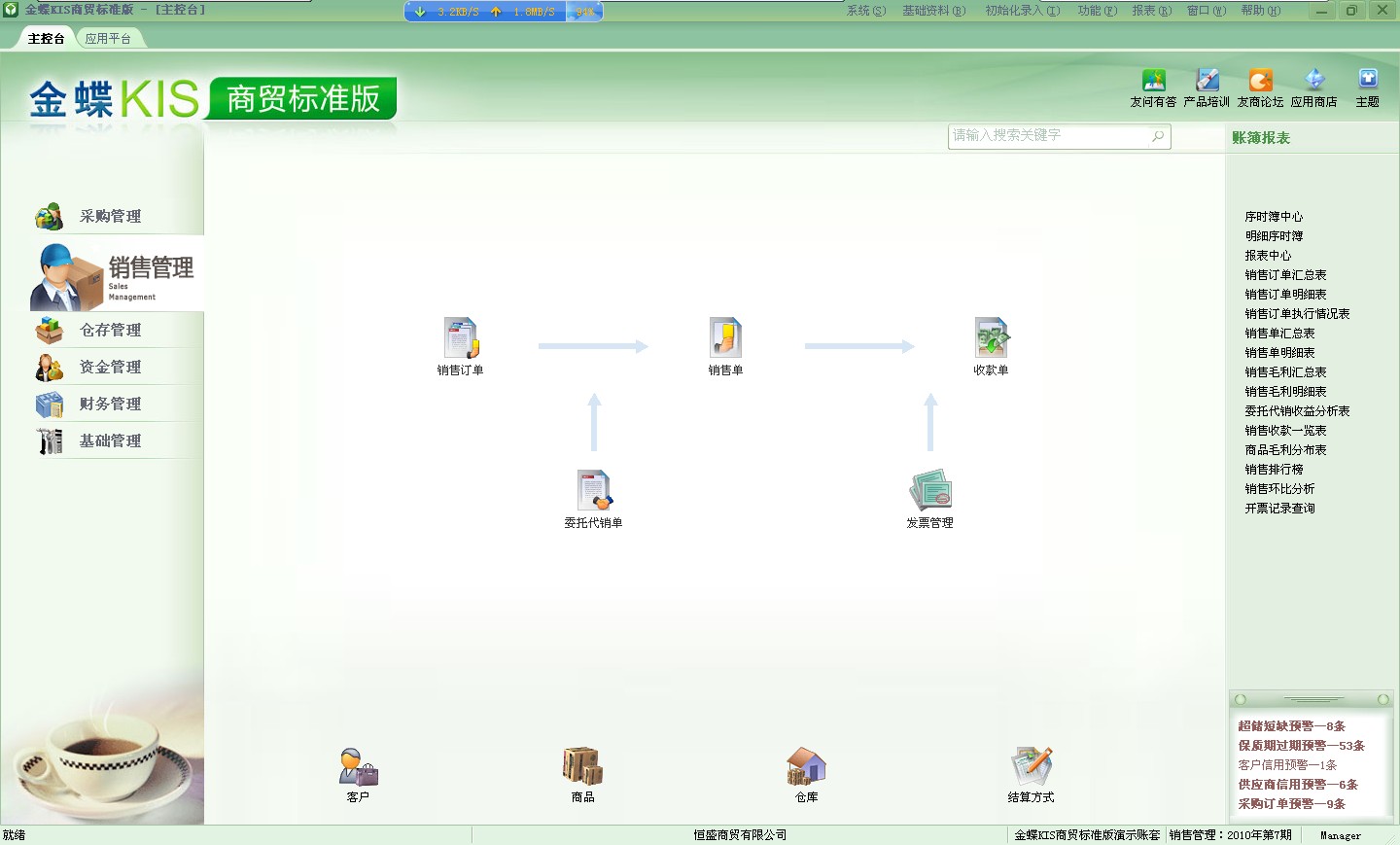
Task: View the 客户信用预警—1条 alert
Action: tap(1287, 765)
